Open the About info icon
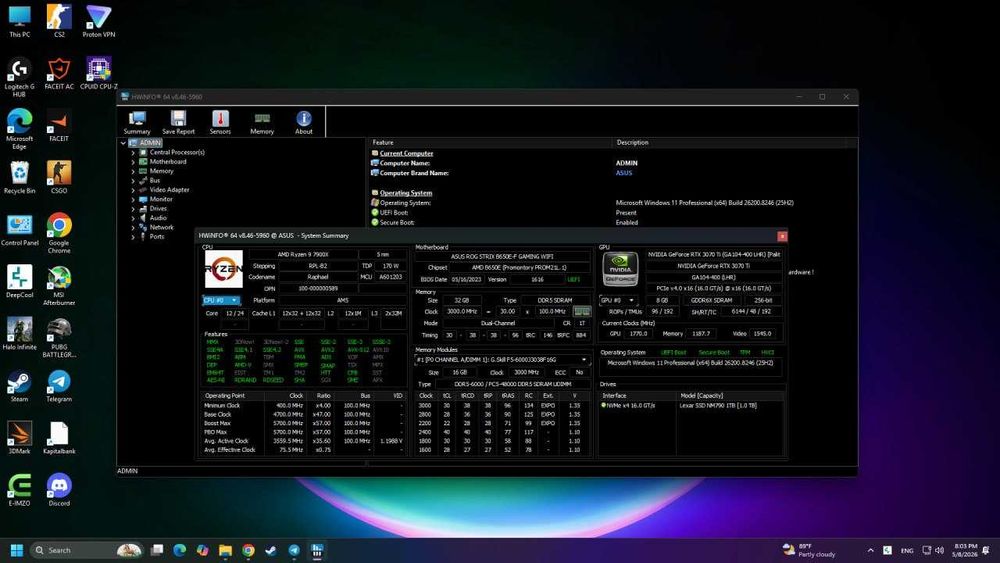 pyautogui.click(x=304, y=122)
